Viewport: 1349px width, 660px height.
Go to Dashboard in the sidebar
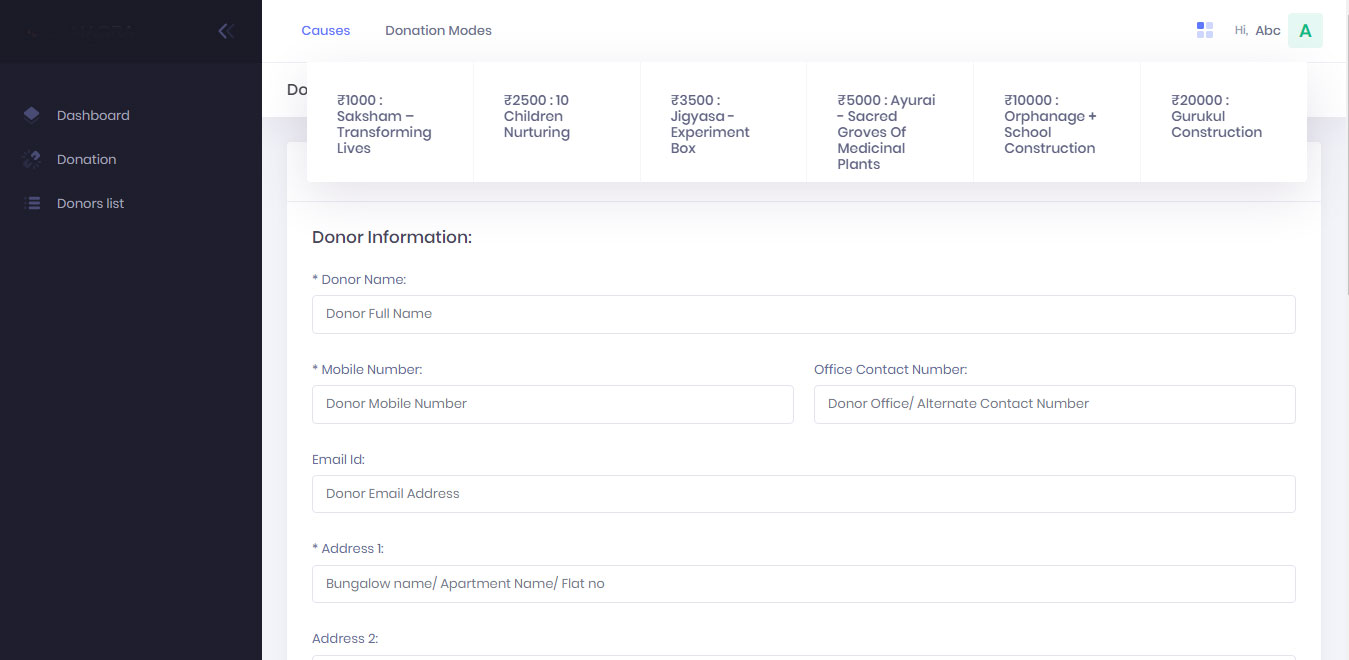coord(93,115)
